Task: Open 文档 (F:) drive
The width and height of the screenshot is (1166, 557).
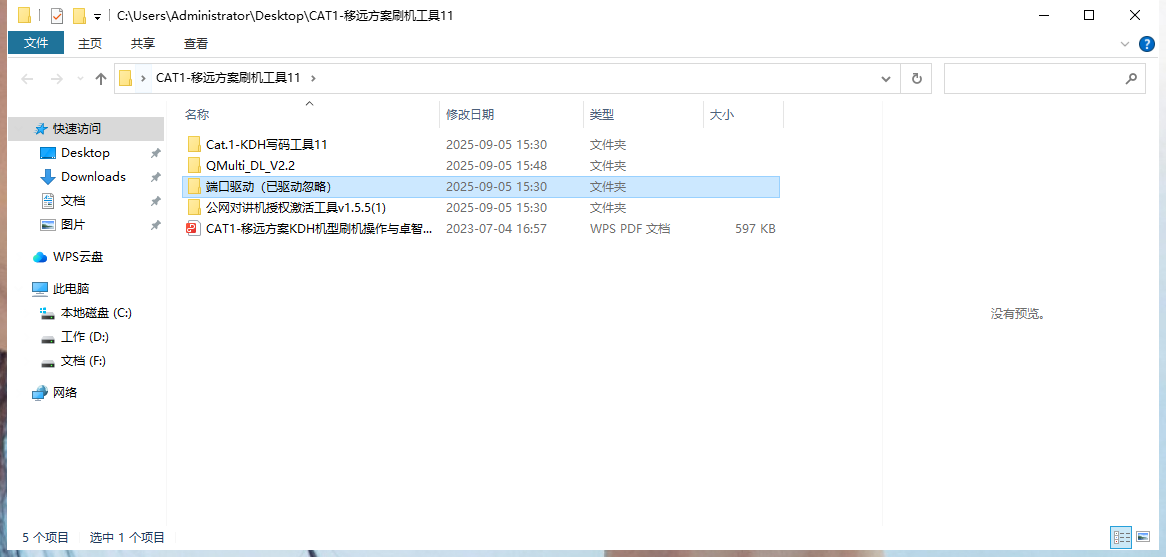Action: [x=83, y=360]
